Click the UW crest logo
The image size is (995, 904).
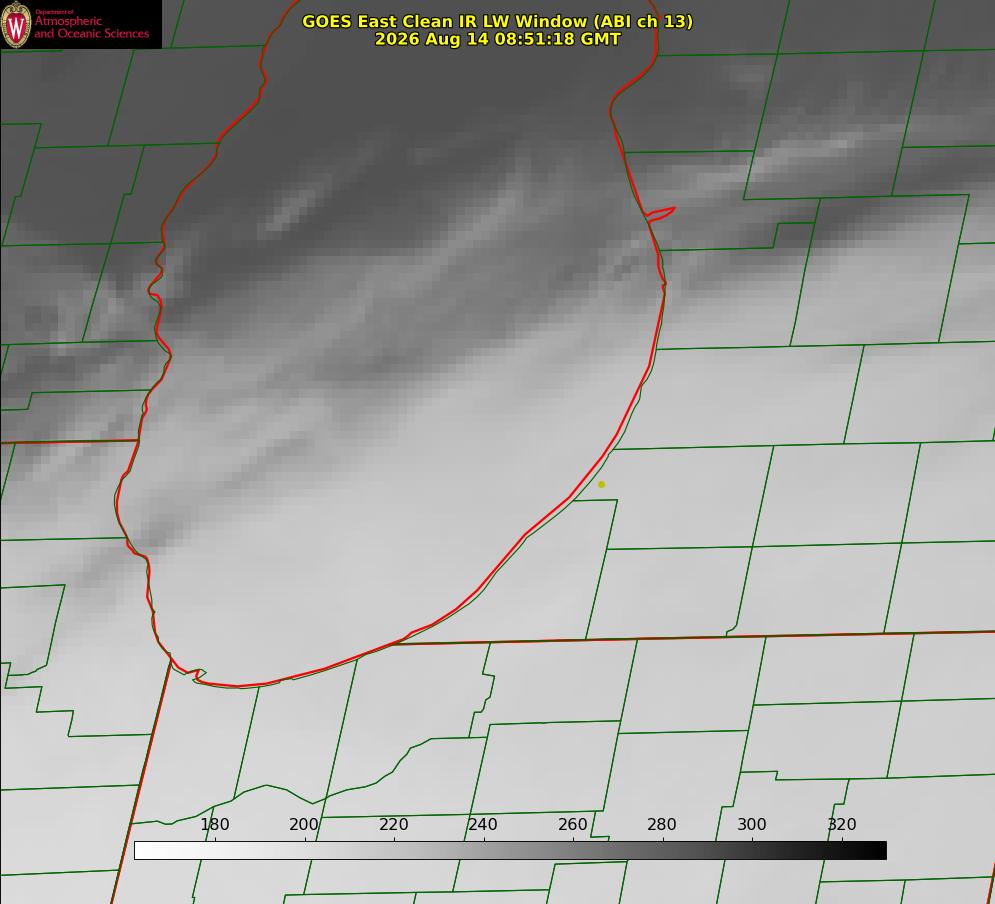pos(16,24)
